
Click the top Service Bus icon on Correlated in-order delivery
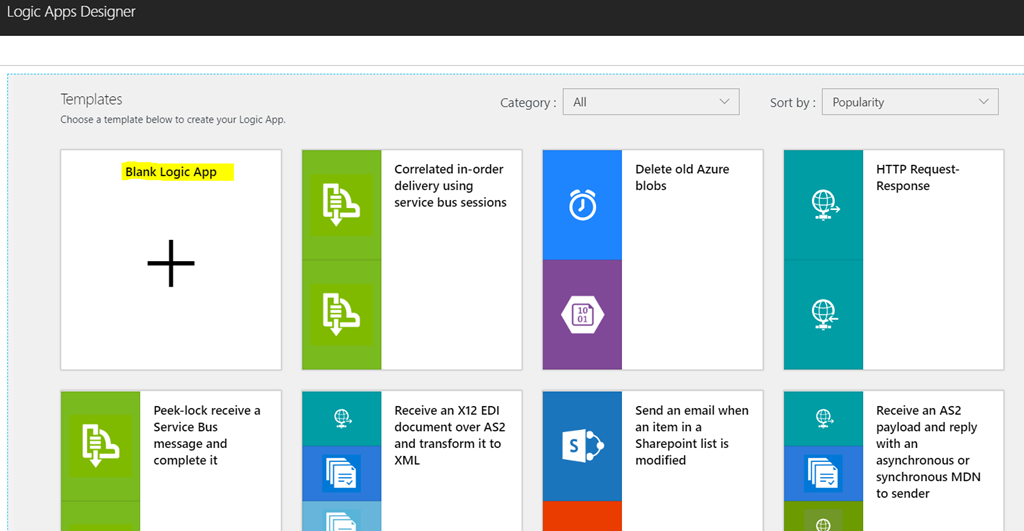click(x=341, y=205)
